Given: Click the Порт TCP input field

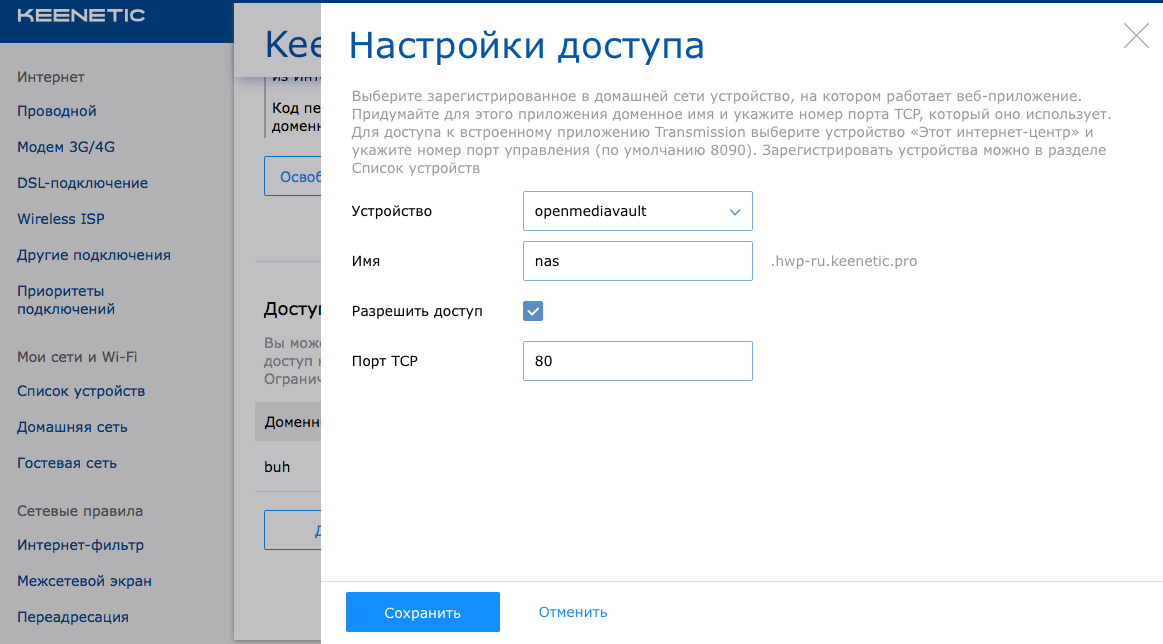Looking at the screenshot, I should click(637, 361).
